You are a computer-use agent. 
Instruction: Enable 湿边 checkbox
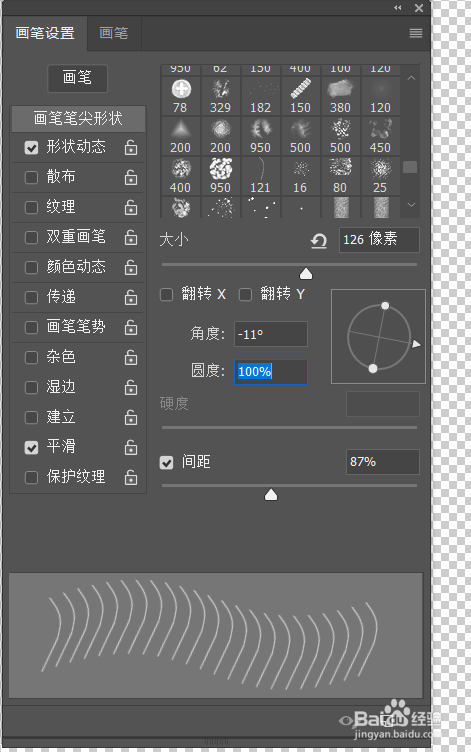tap(31, 388)
